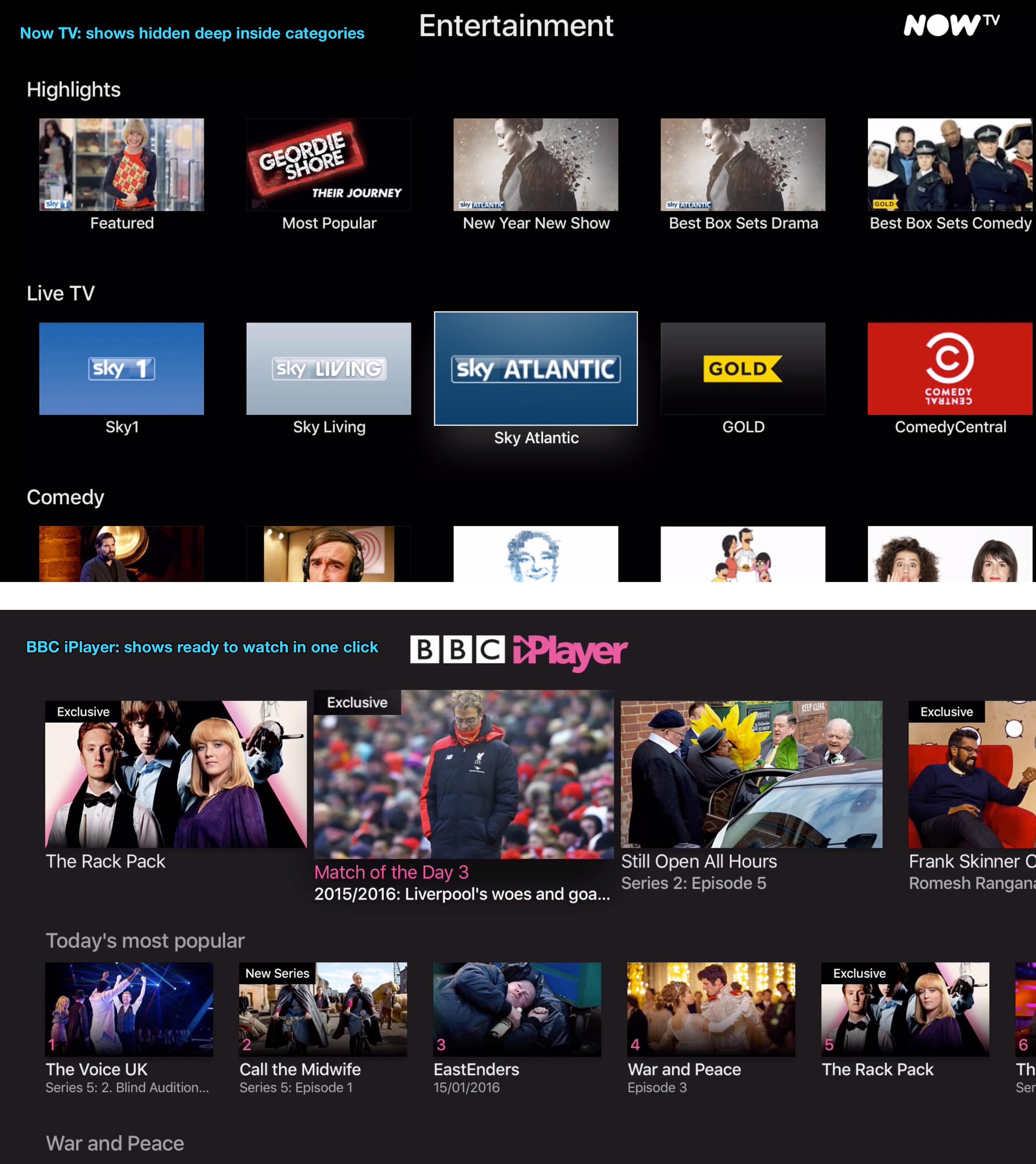Screen dimensions: 1036x1164
Task: Select War and Peace Episode 3
Action: 711,1009
